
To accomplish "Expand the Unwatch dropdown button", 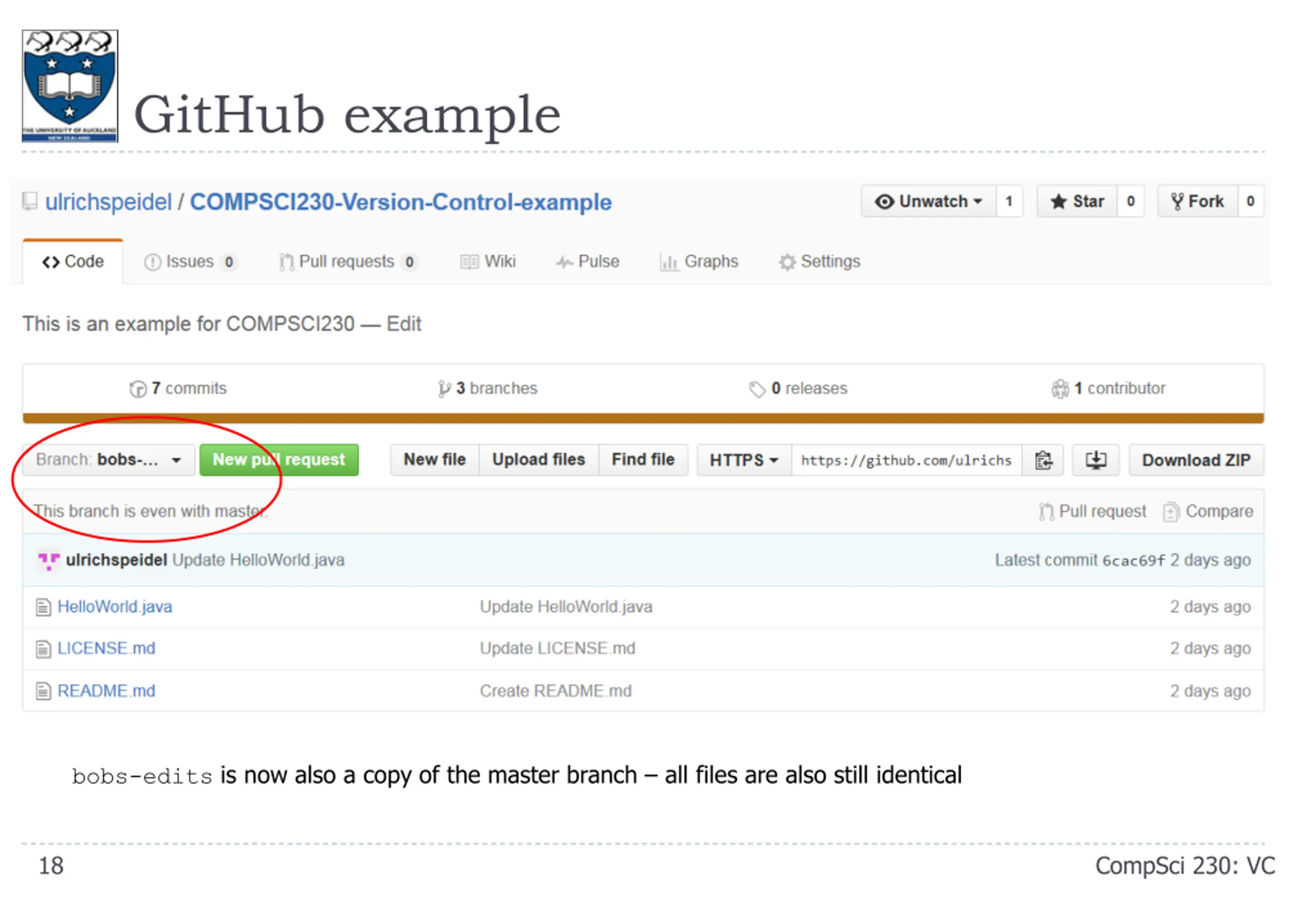I will pyautogui.click(x=928, y=202).
